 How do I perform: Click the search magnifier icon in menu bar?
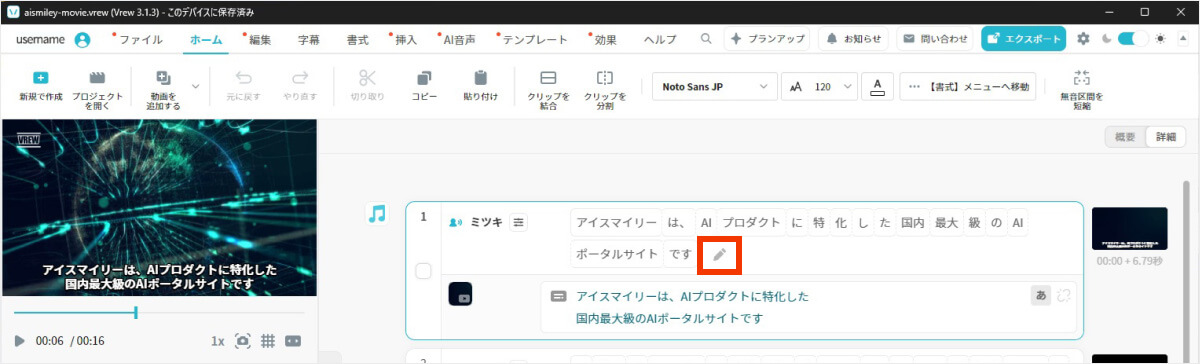coord(706,39)
